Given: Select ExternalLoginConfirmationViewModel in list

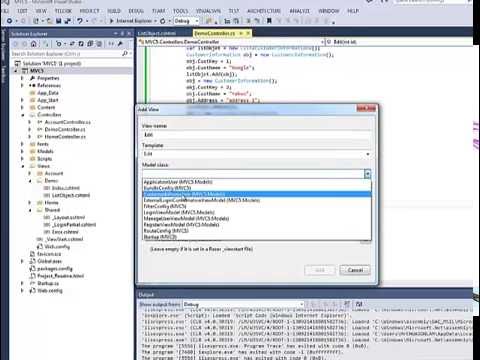Looking at the screenshot, I should click(x=257, y=200).
